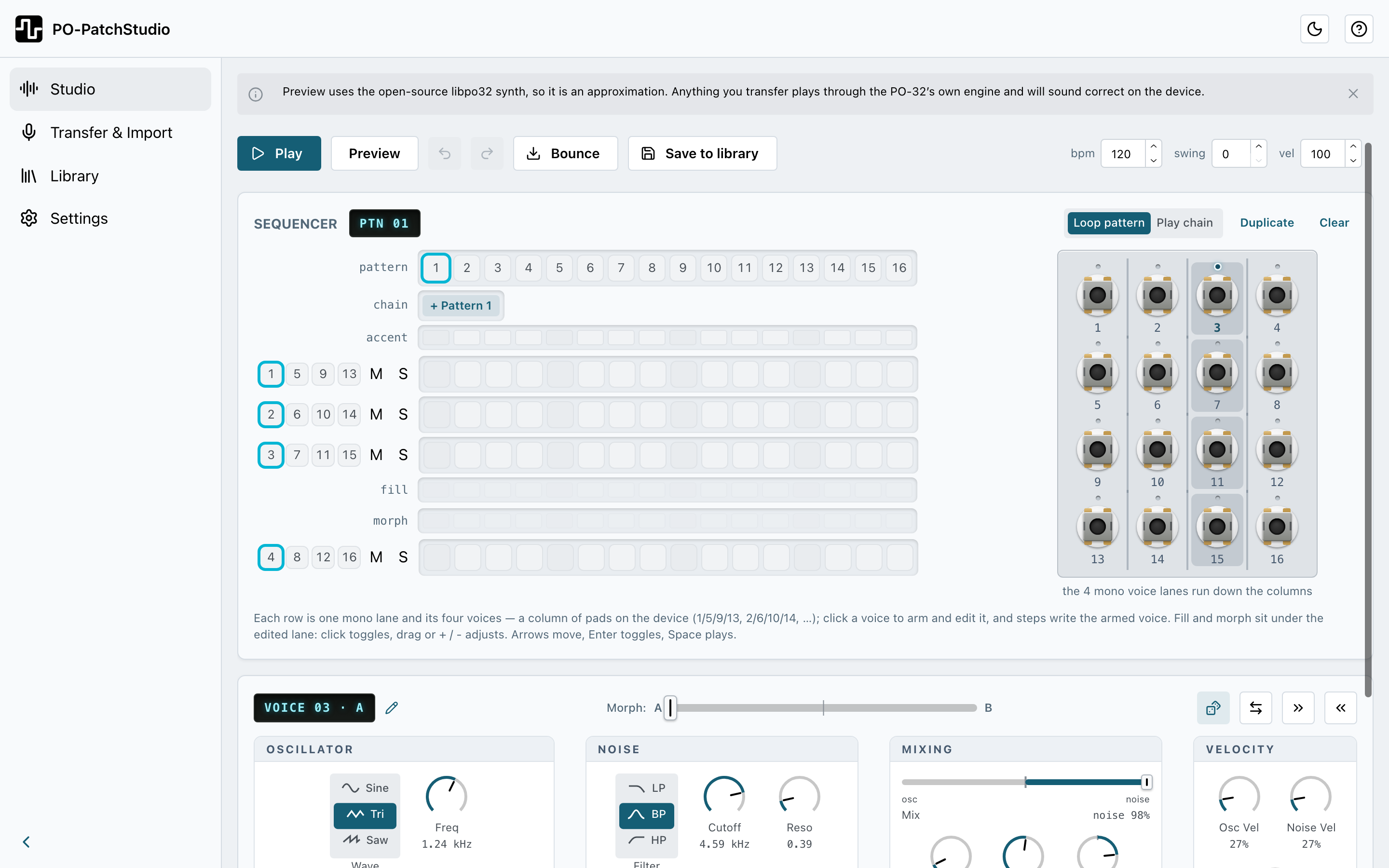Click the bpm input field
Screen dimensions: 1389x868
tap(1123, 154)
